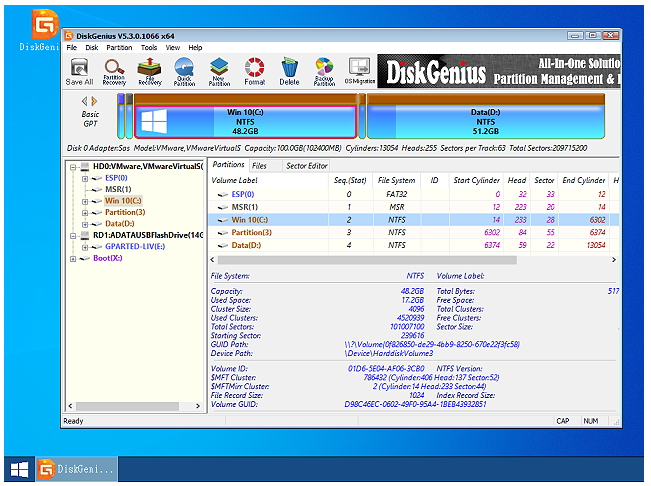
Task: Select the DiskGenius taskbar button
Action: pyautogui.click(x=76, y=469)
